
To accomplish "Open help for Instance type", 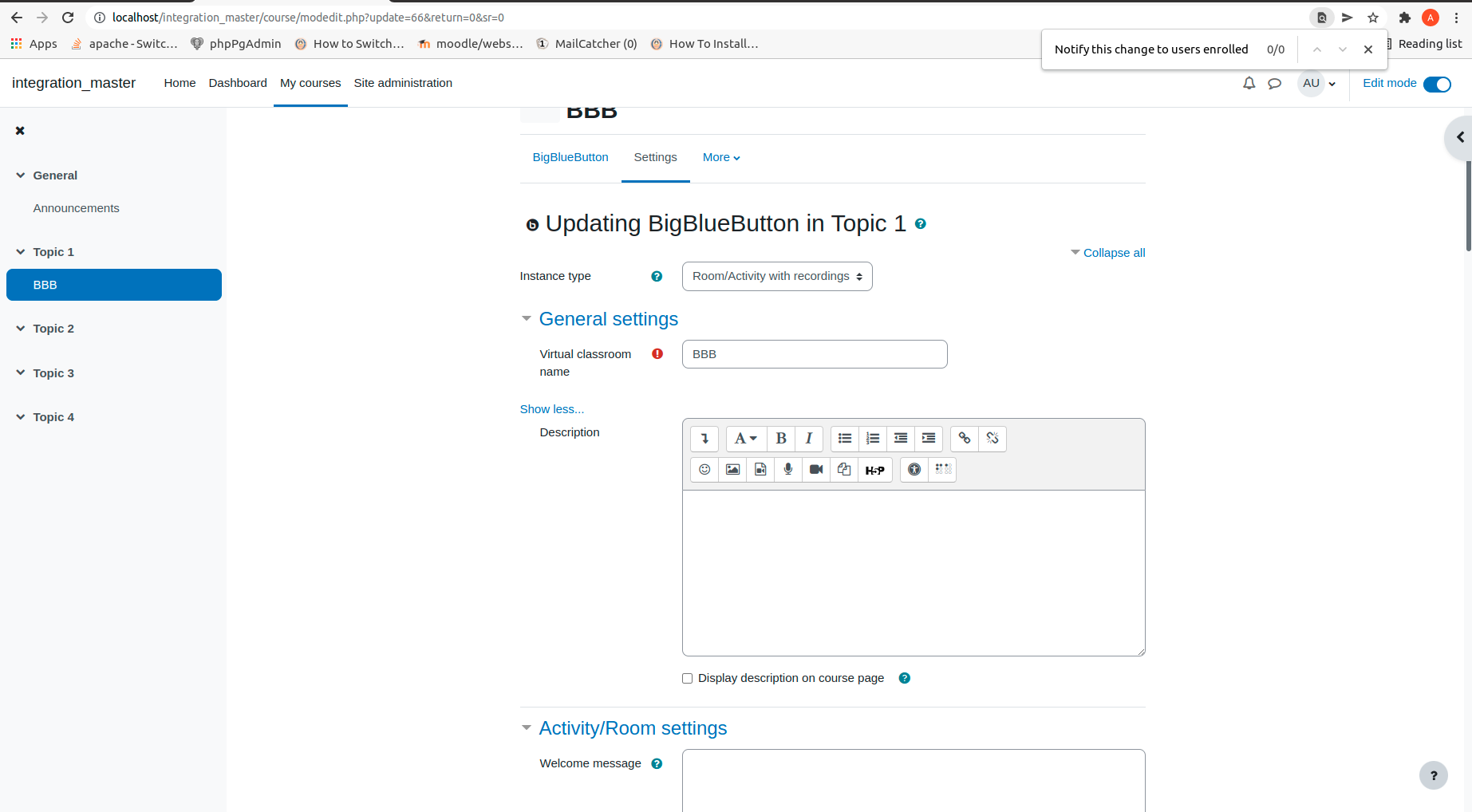I will 657,277.
